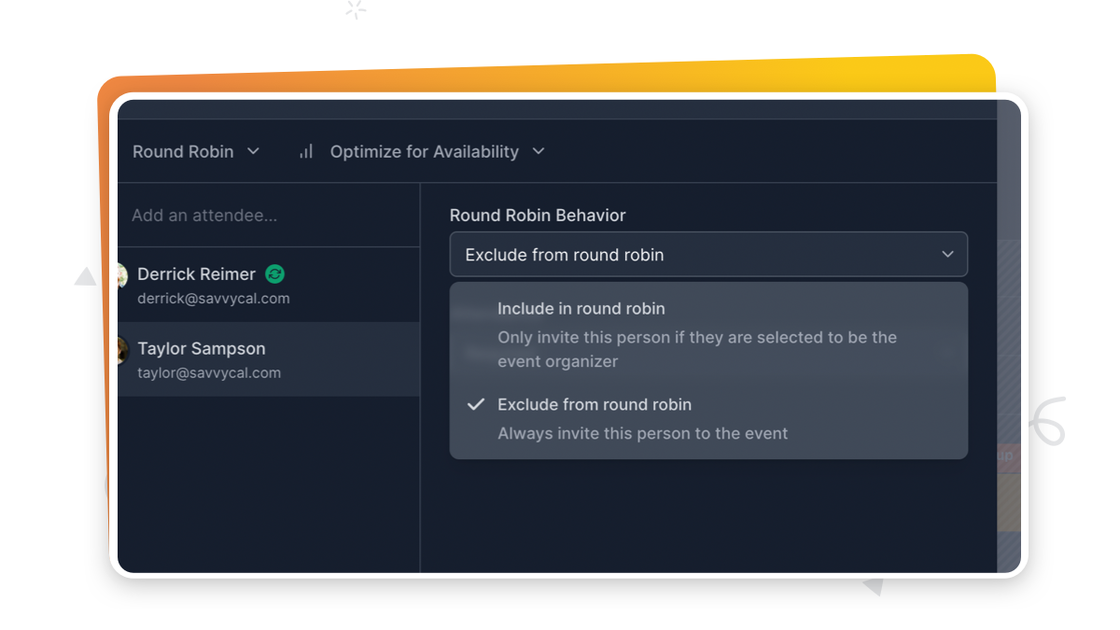
Task: Click the 'Always invite this person' description text
Action: (642, 433)
